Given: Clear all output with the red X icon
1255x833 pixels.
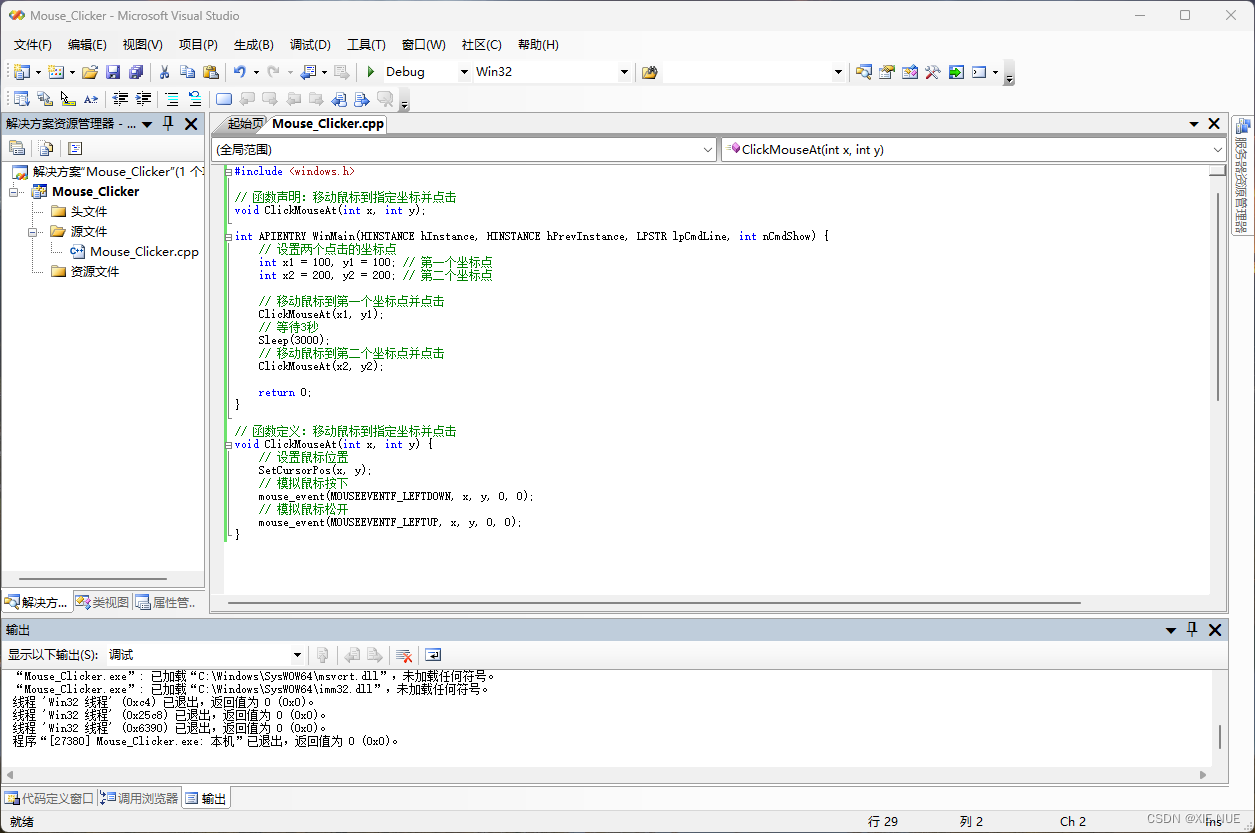Looking at the screenshot, I should [404, 655].
